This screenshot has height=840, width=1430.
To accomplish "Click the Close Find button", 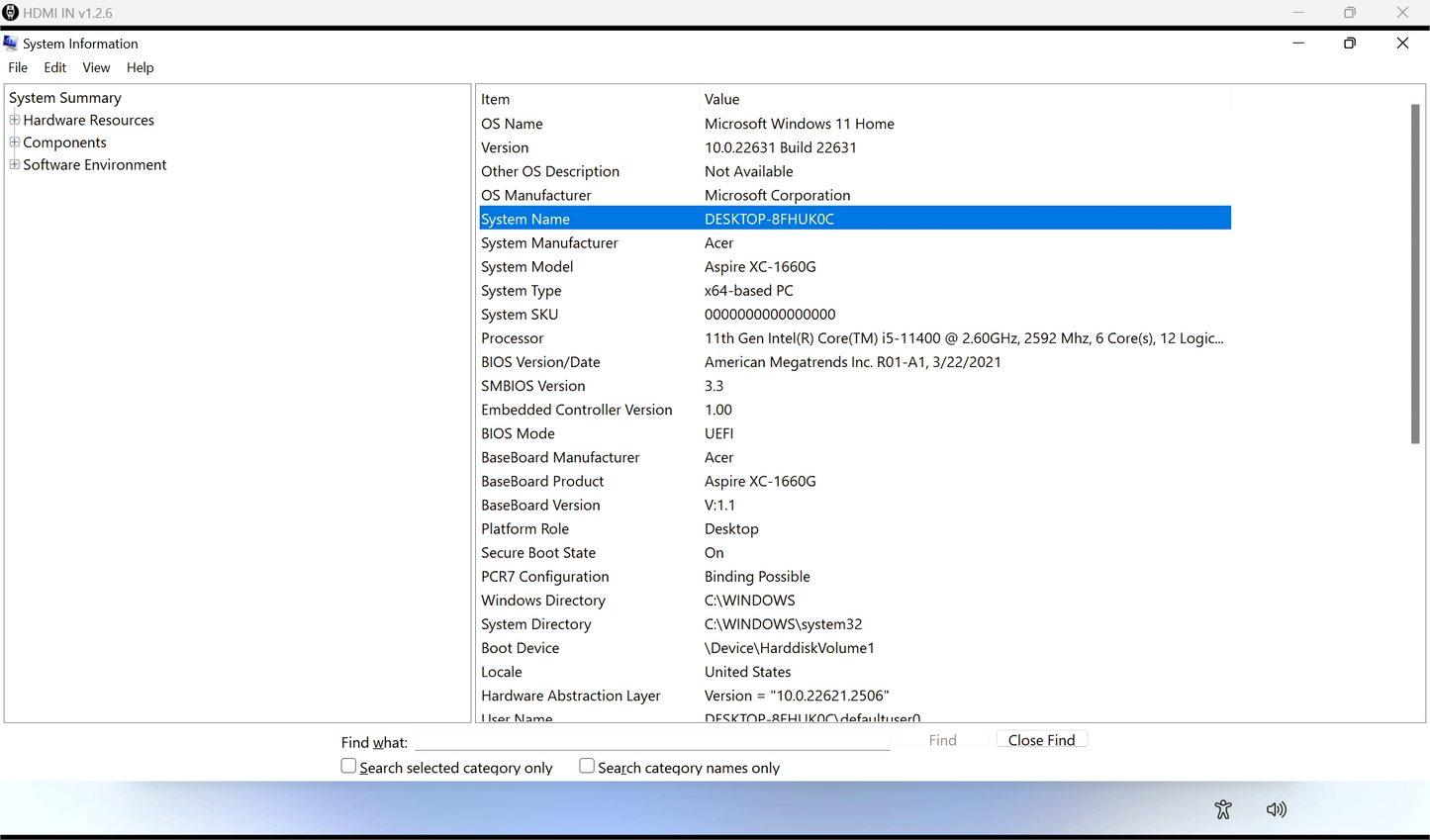I will (1041, 740).
